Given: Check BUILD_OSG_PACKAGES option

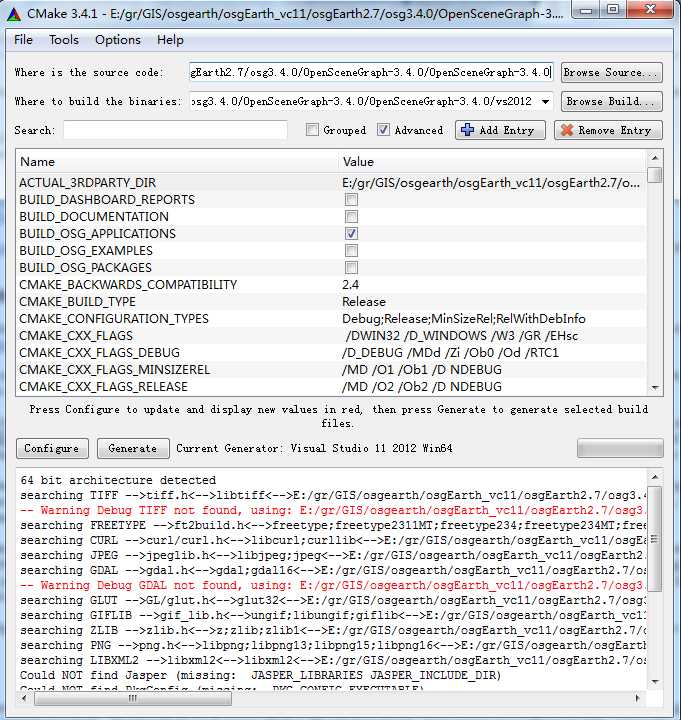Looking at the screenshot, I should (351, 268).
